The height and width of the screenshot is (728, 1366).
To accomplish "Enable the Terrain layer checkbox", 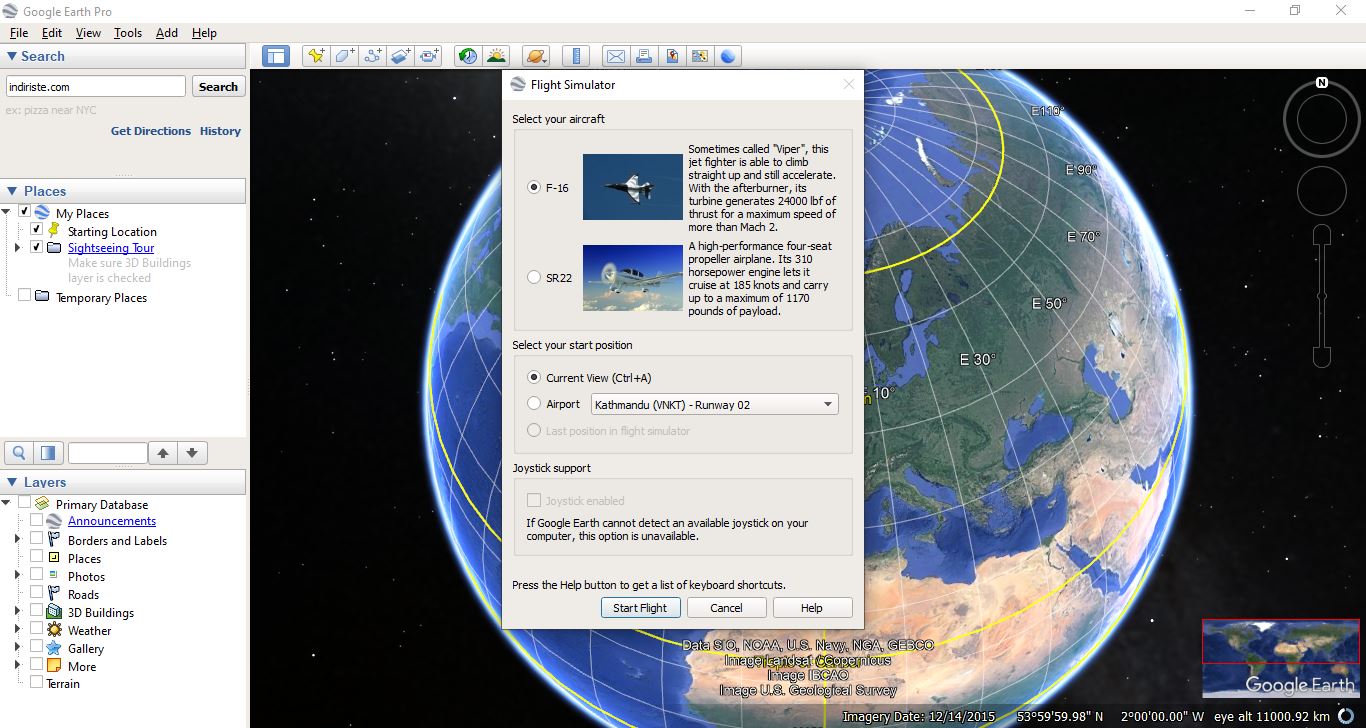I will [37, 682].
